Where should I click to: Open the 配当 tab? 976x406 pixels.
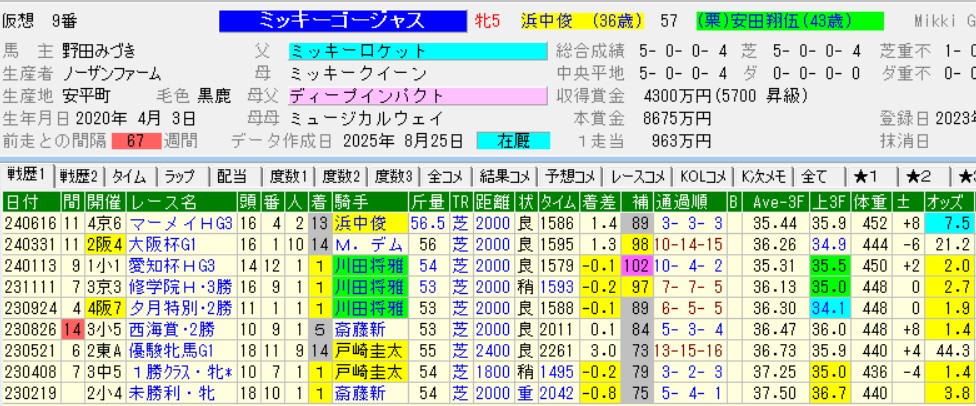pyautogui.click(x=232, y=176)
